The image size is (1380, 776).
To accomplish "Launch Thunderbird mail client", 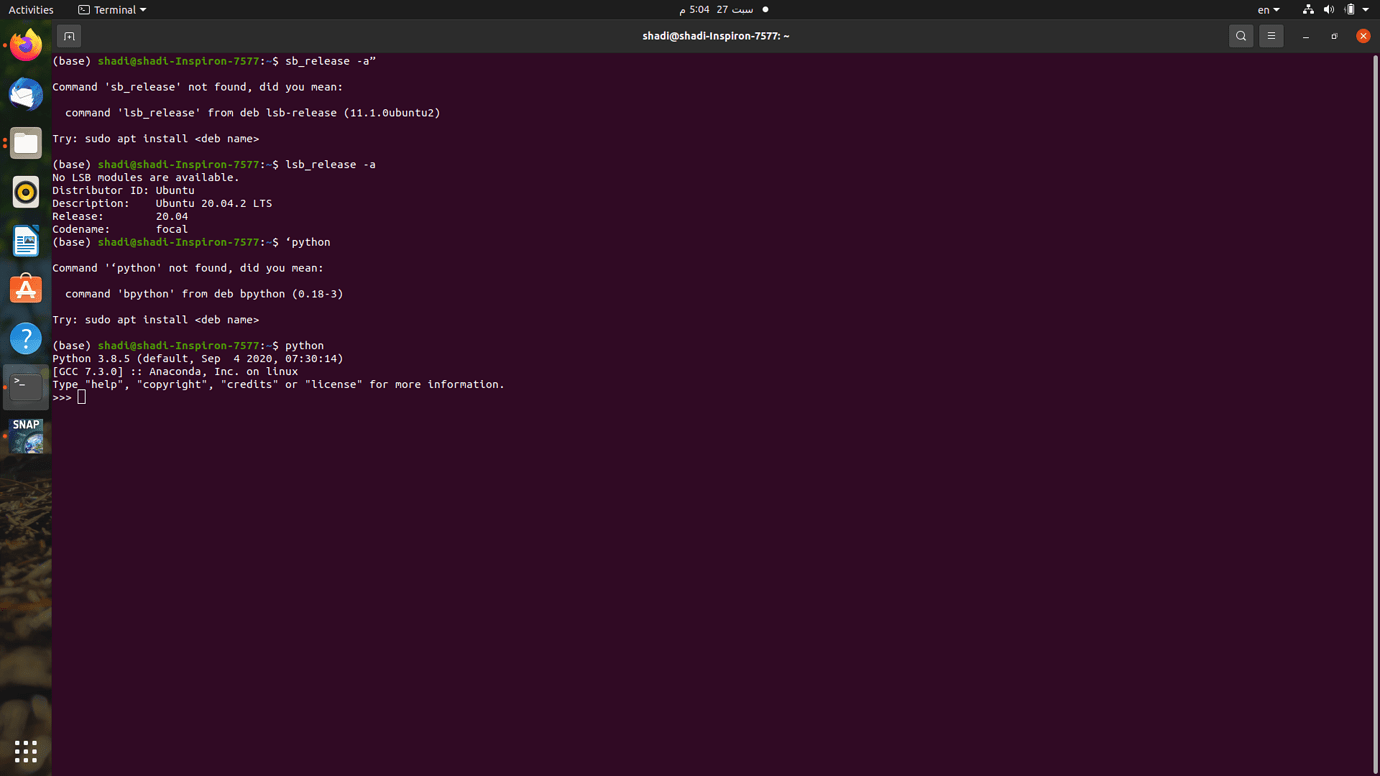I will 25,94.
